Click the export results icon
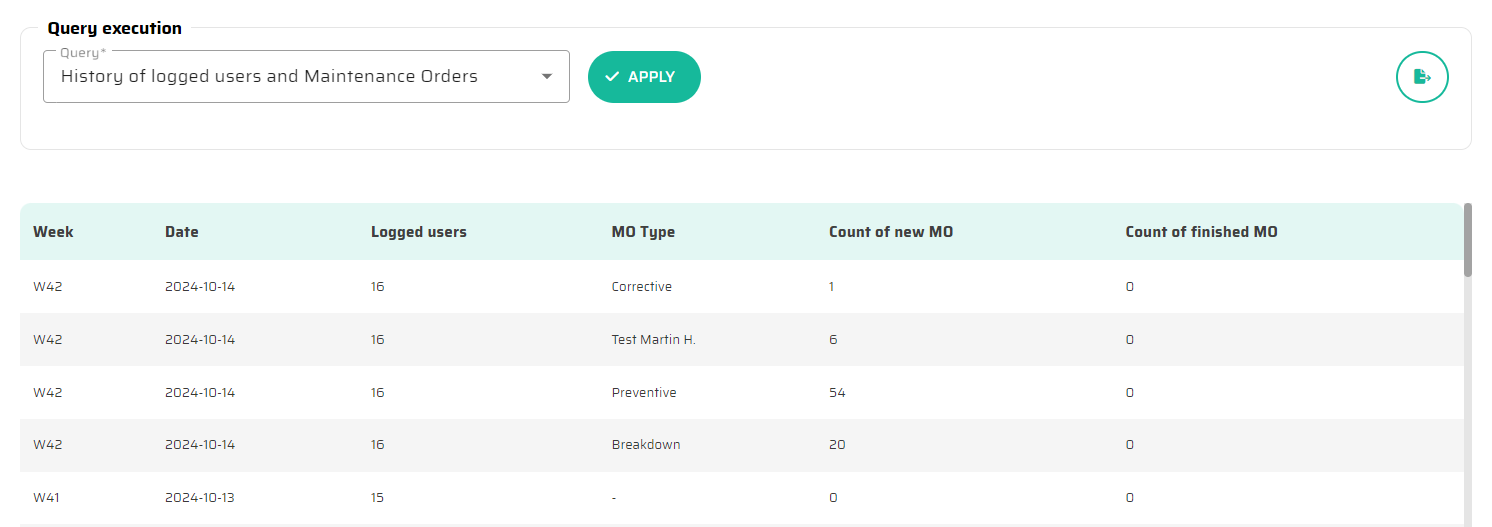1492x527 pixels. click(1422, 77)
